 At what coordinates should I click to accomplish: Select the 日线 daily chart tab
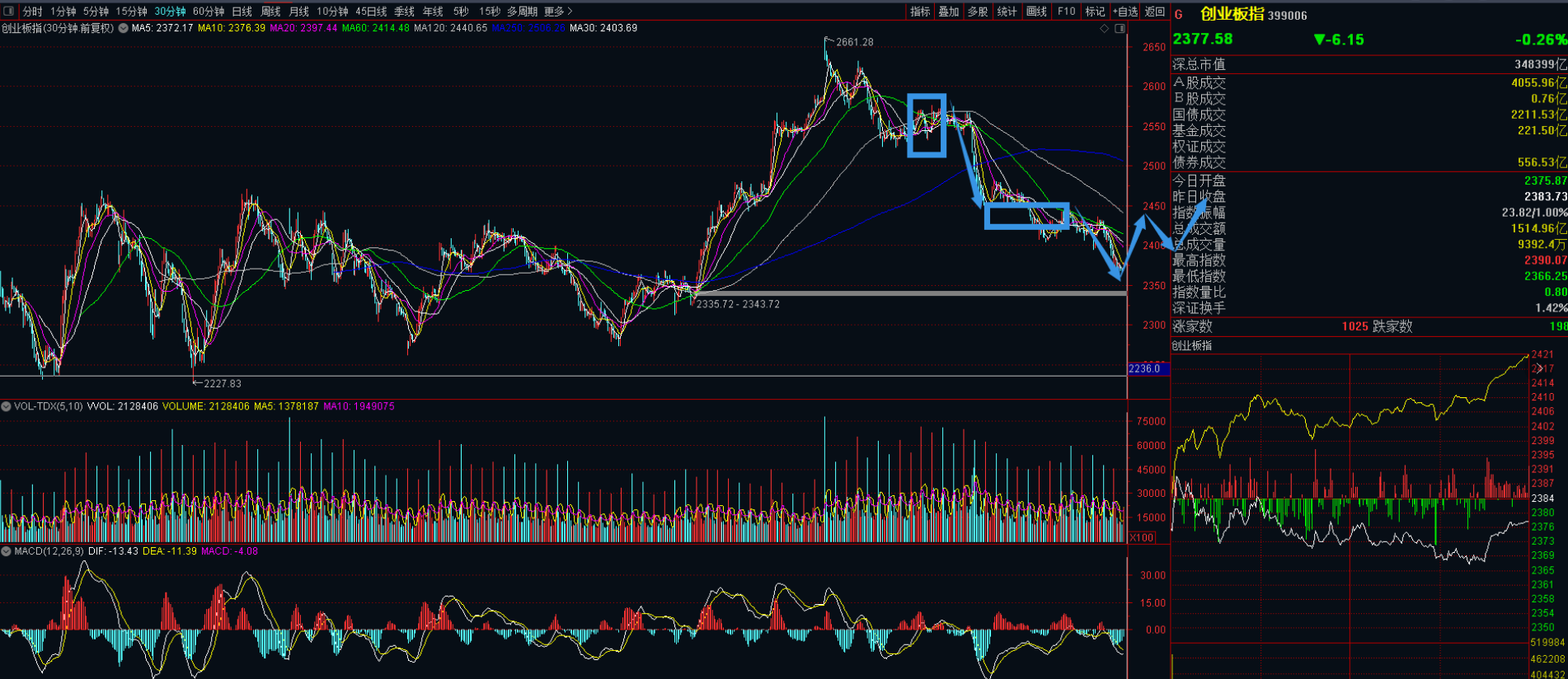tap(242, 12)
